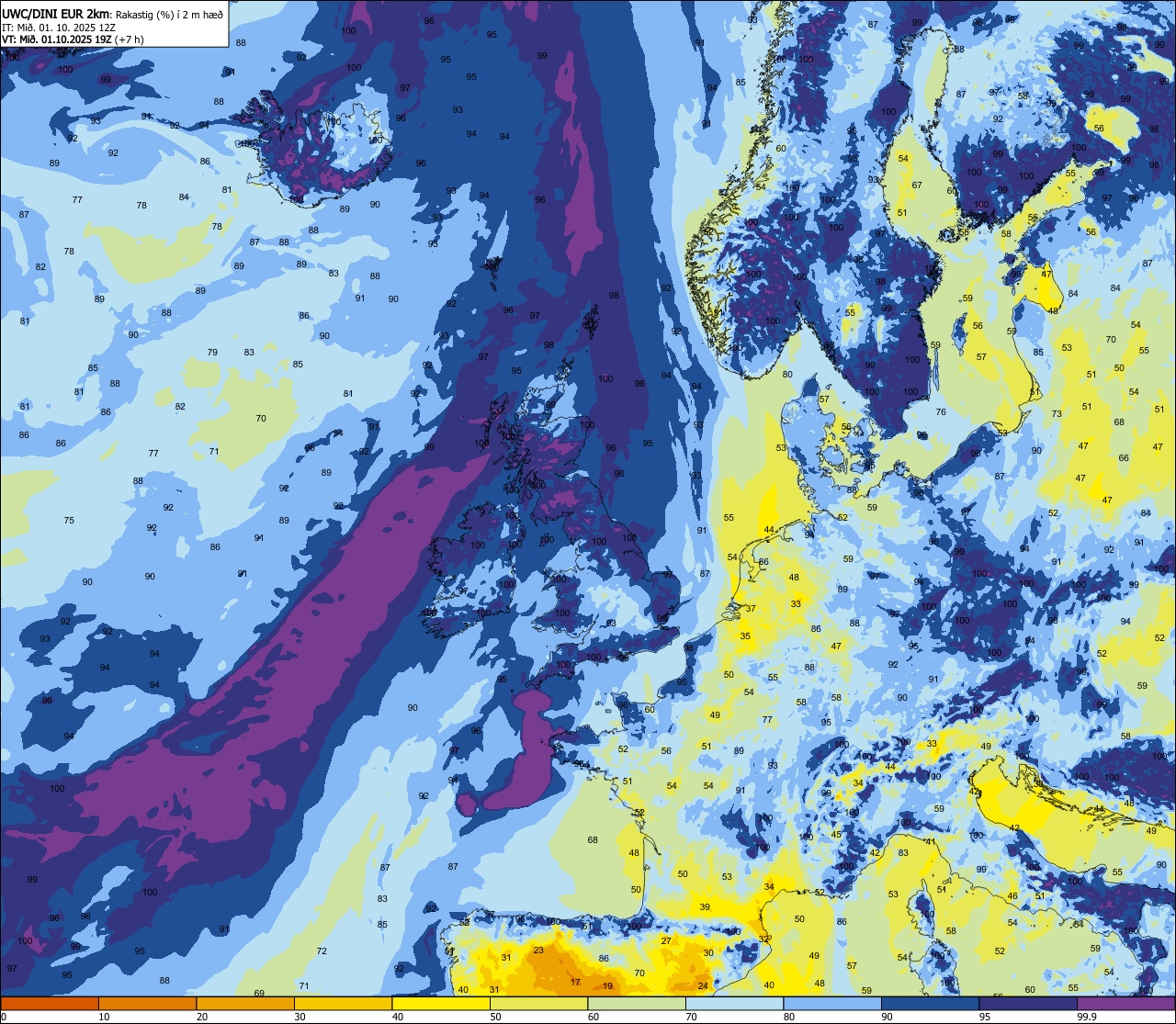
Task: Click the 95–99.9 dark navy legend swatch
Action: click(1028, 1003)
